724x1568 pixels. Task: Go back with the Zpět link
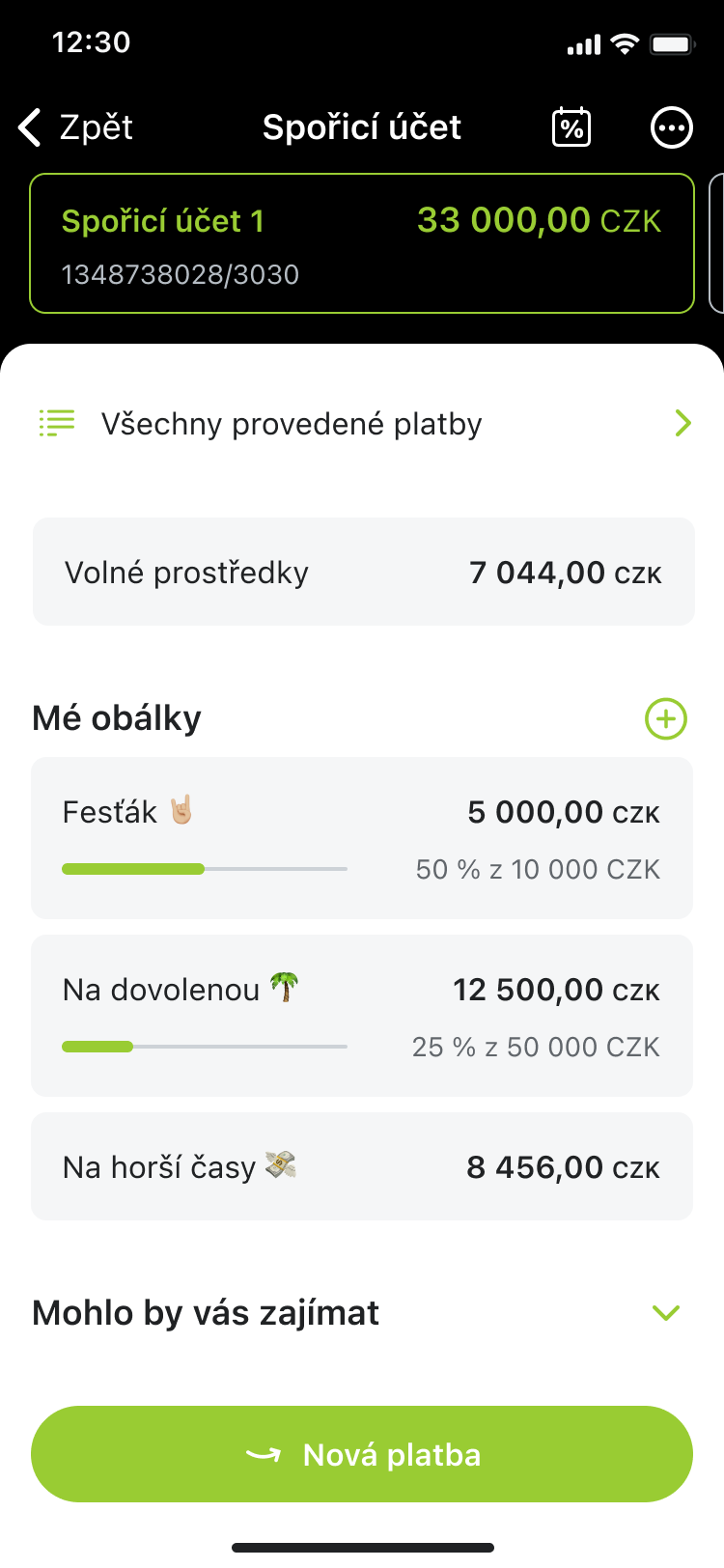[96, 127]
